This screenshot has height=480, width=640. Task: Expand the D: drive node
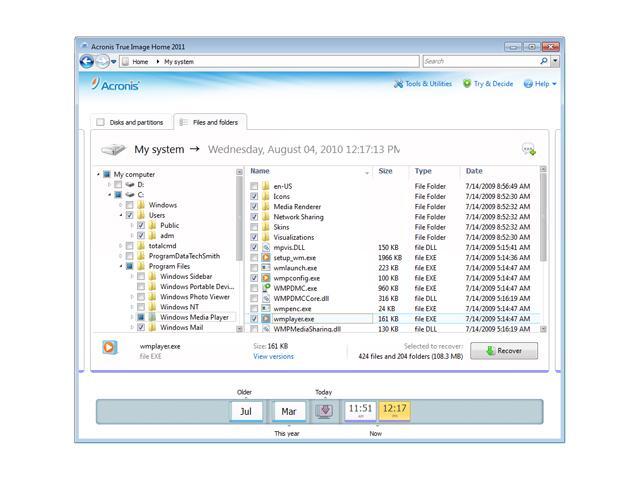109,184
